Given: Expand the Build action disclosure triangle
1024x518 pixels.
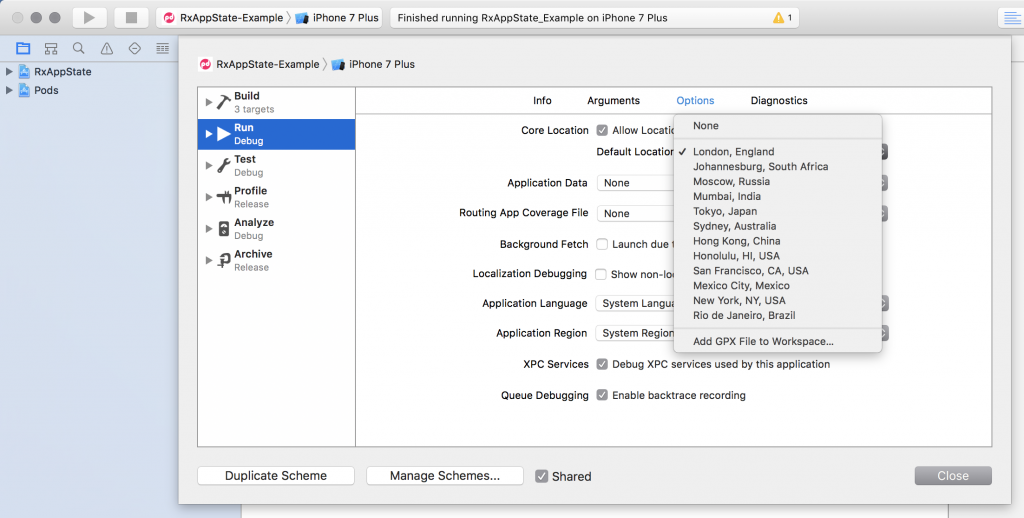Looking at the screenshot, I should coord(209,102).
